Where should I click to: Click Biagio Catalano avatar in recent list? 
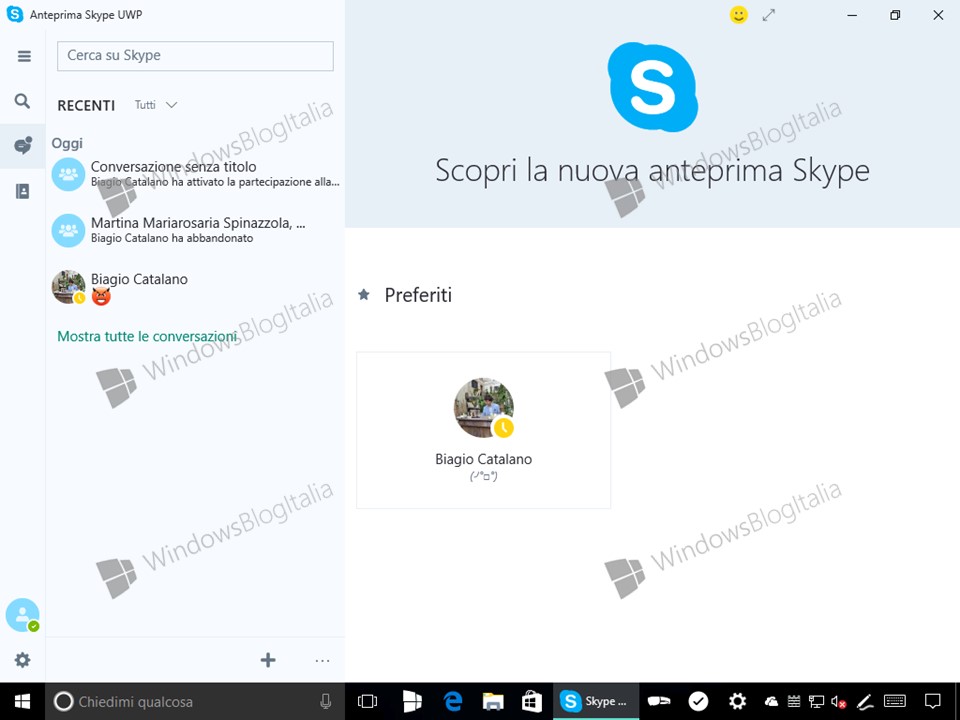pyautogui.click(x=68, y=287)
